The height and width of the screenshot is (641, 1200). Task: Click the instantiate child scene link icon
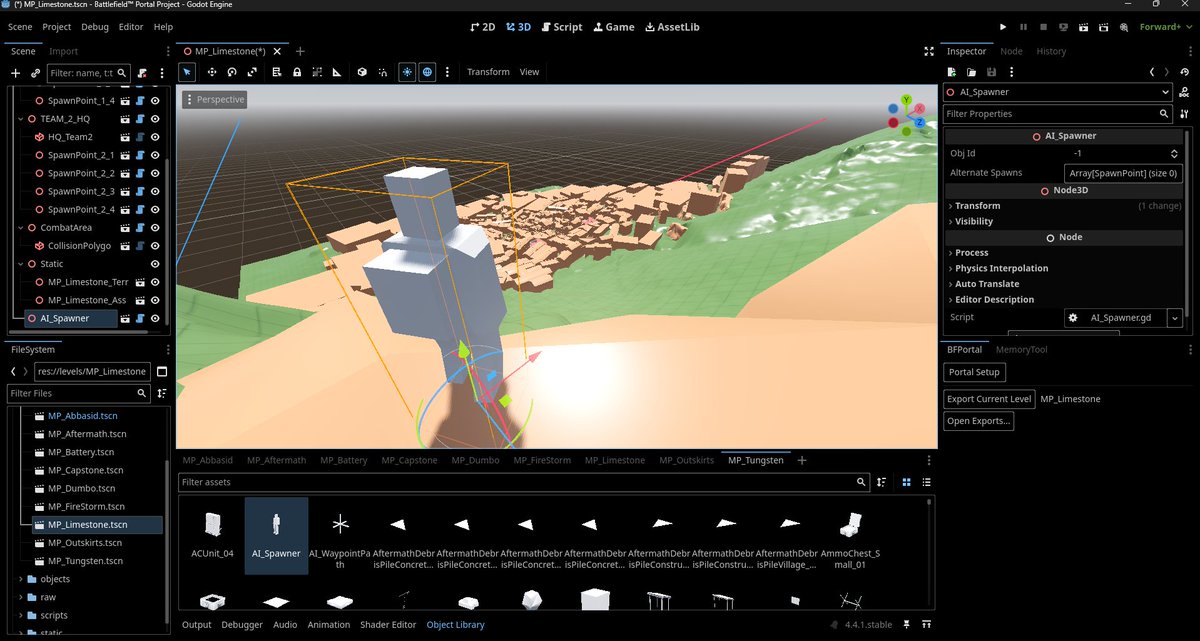coord(35,73)
